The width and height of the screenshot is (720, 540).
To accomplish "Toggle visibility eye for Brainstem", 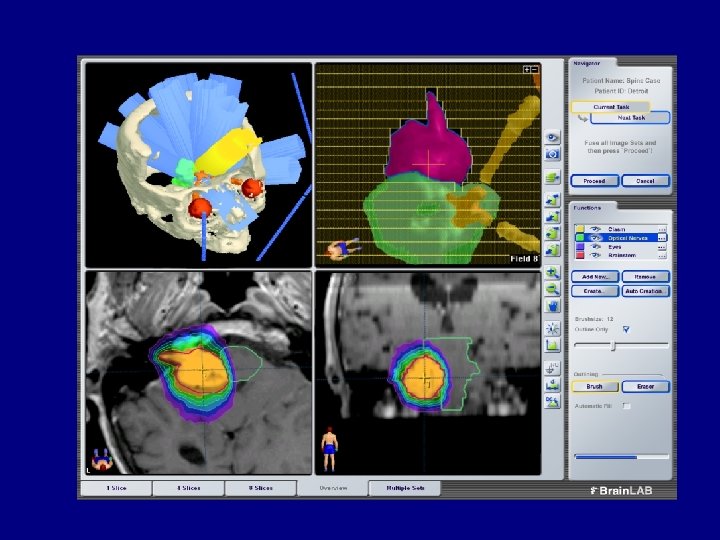I will [596, 255].
